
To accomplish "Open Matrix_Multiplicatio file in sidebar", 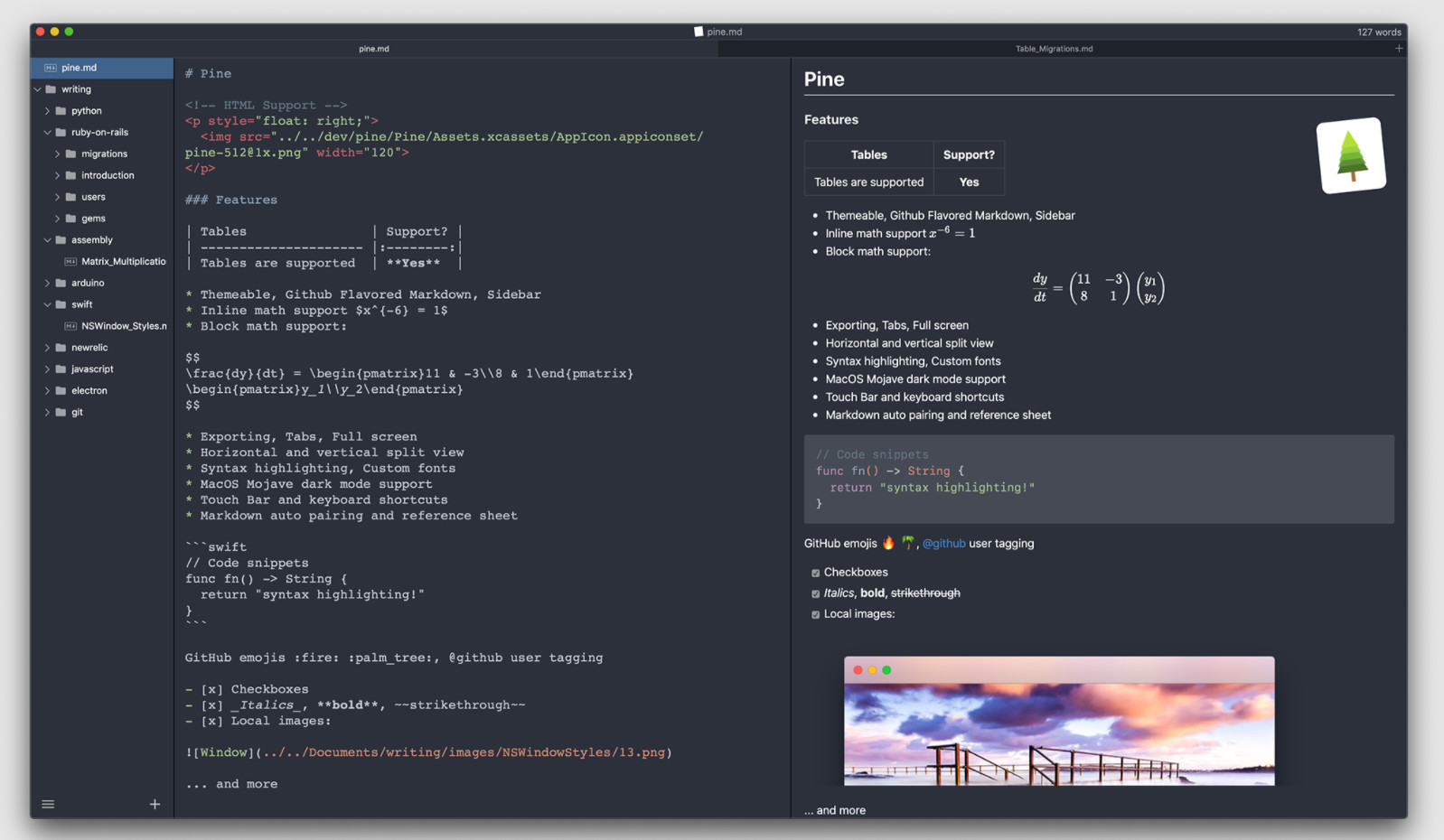I will pyautogui.click(x=102, y=261).
